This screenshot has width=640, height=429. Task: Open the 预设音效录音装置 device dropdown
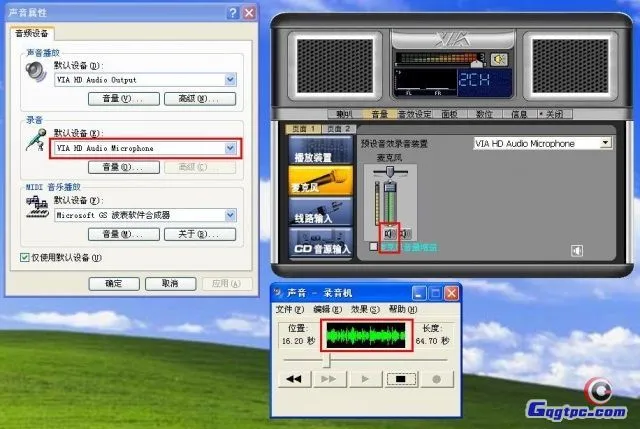pyautogui.click(x=606, y=143)
